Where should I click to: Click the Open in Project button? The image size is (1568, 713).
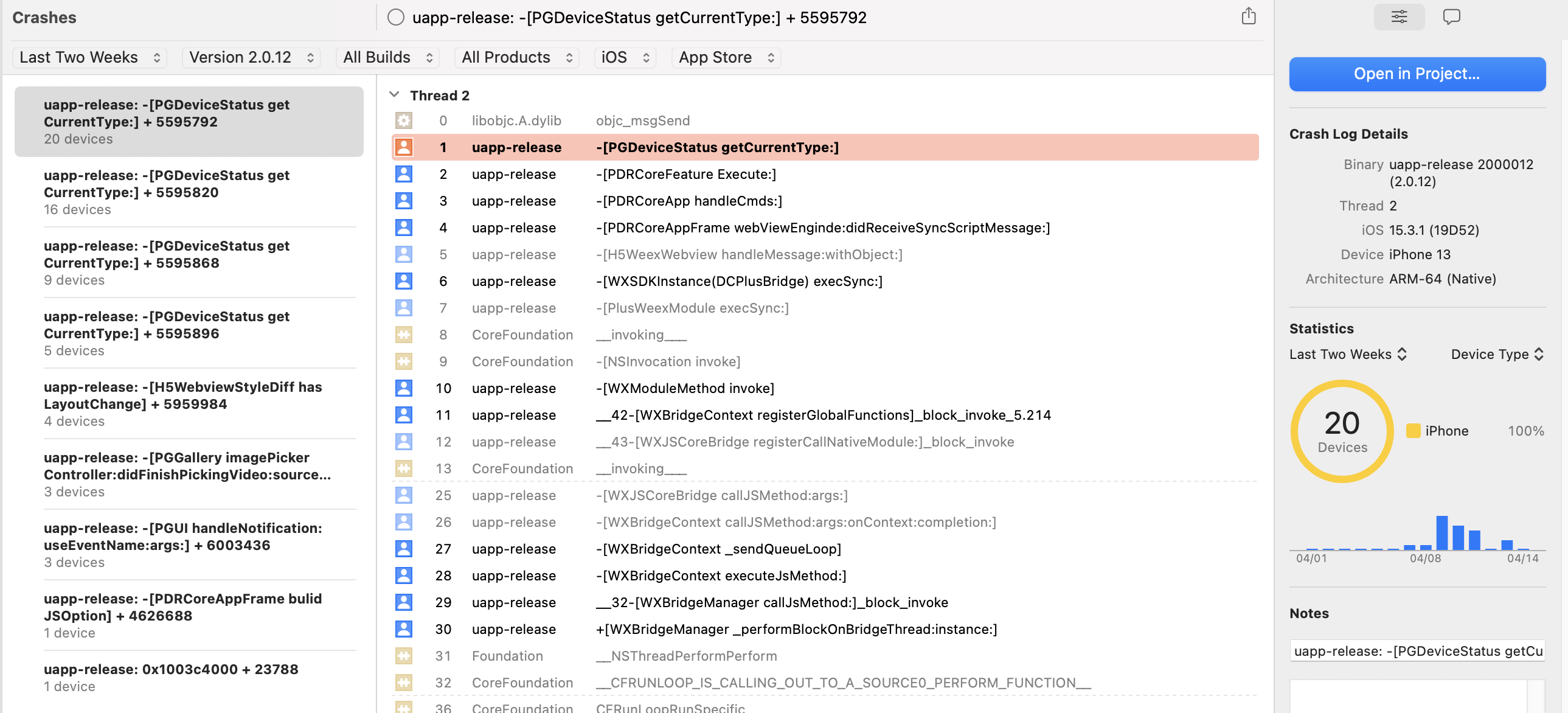pyautogui.click(x=1417, y=74)
